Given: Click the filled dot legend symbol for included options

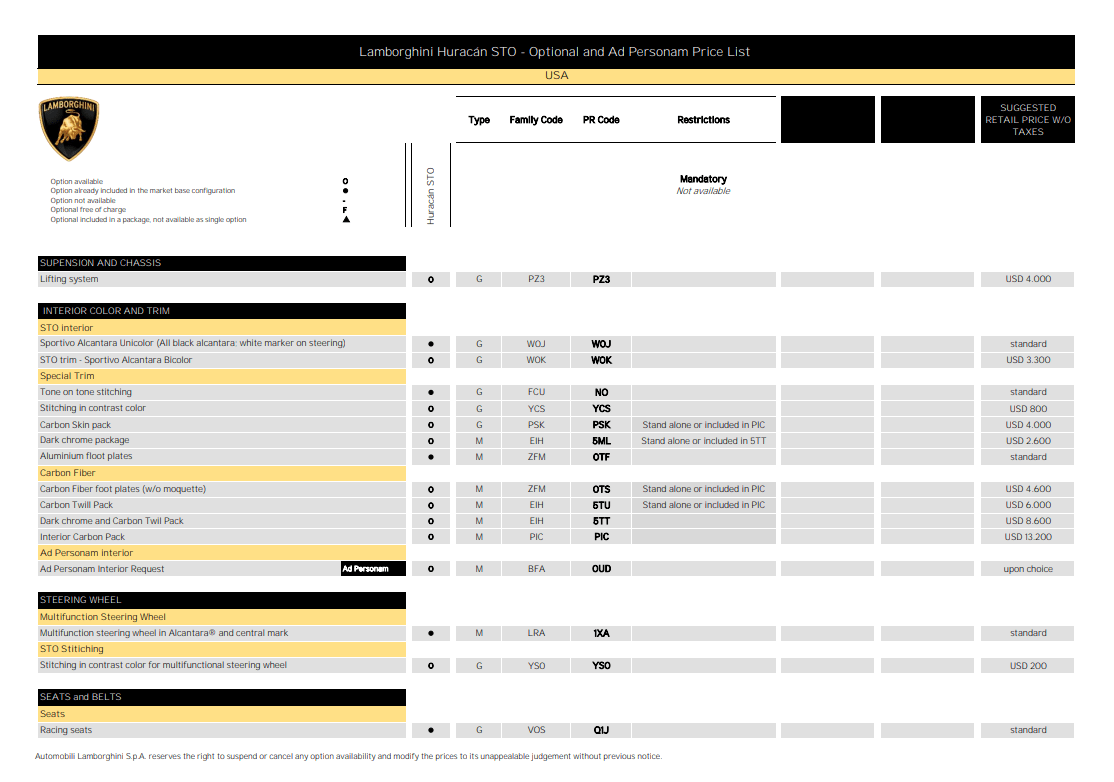Looking at the screenshot, I should click(345, 190).
